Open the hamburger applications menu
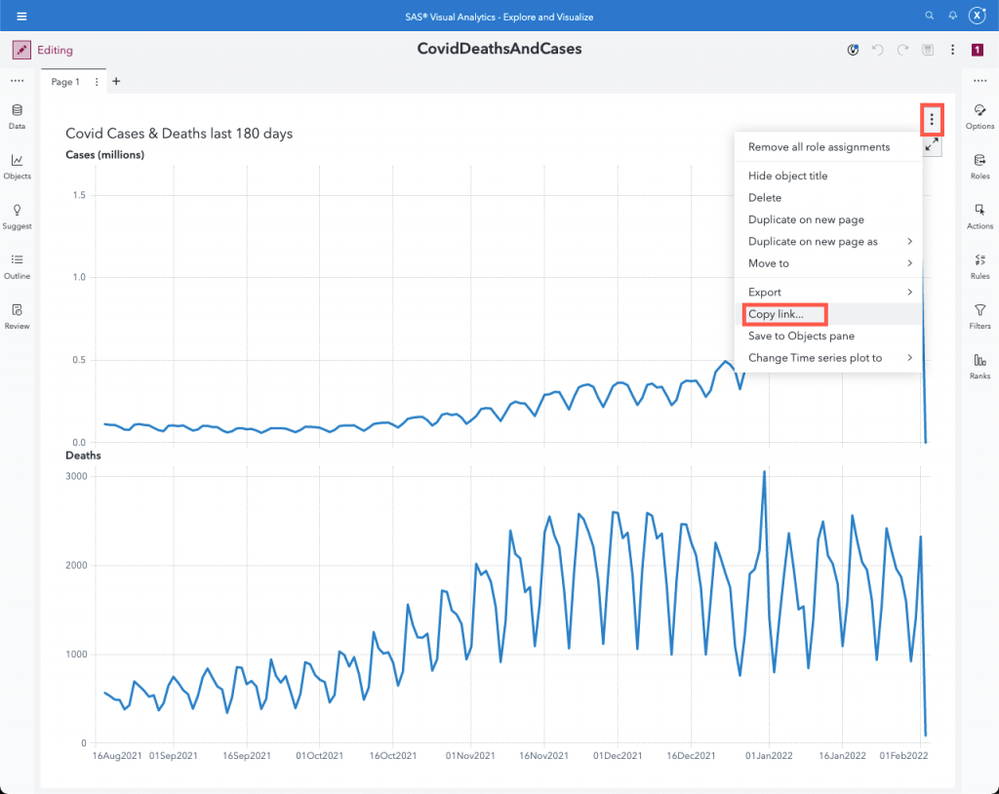The image size is (999, 794). tap(21, 16)
